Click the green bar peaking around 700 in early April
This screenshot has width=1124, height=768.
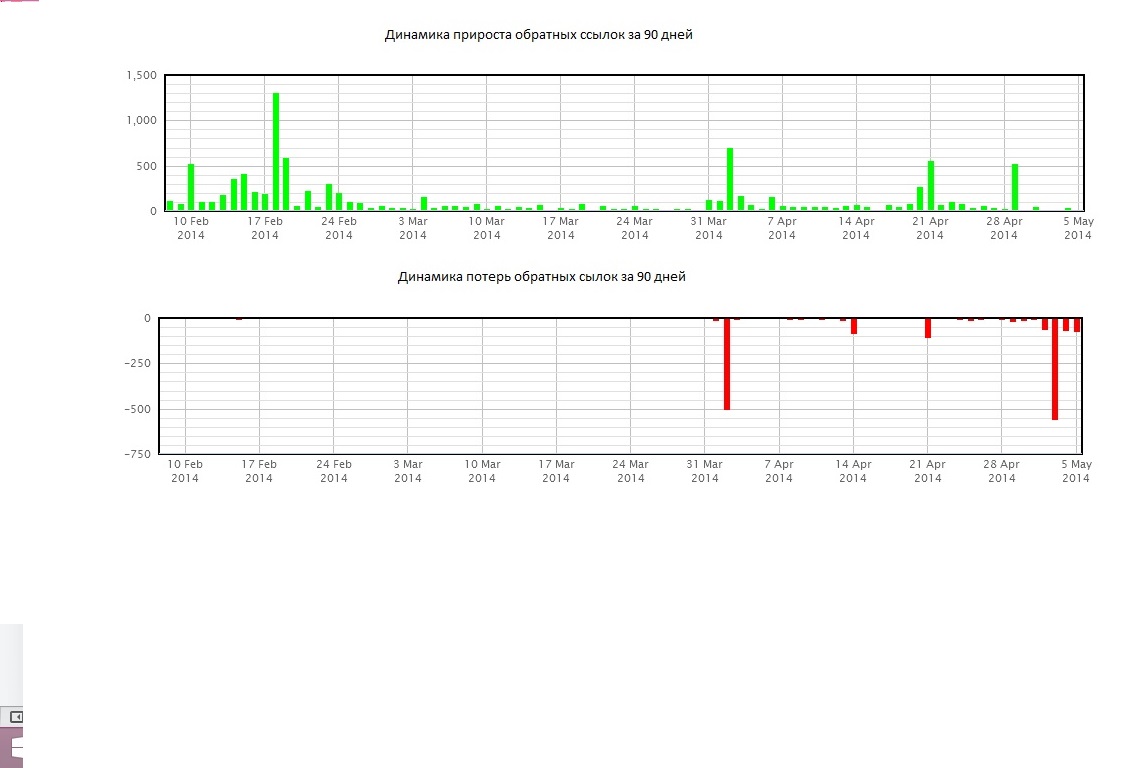click(x=730, y=179)
